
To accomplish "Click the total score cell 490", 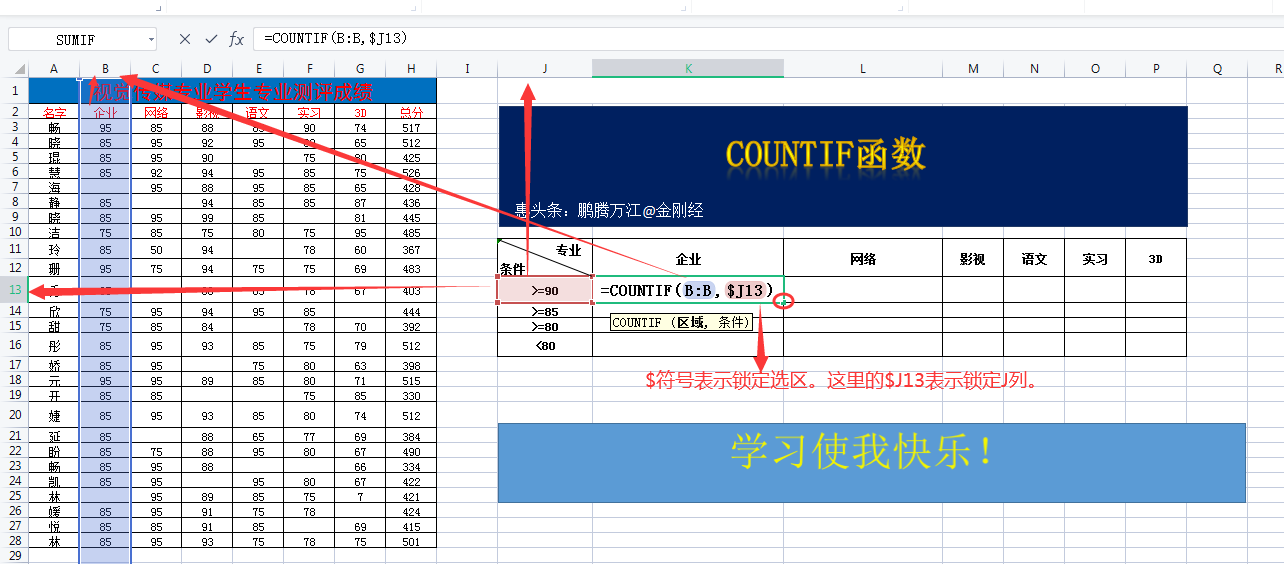I will point(411,452).
